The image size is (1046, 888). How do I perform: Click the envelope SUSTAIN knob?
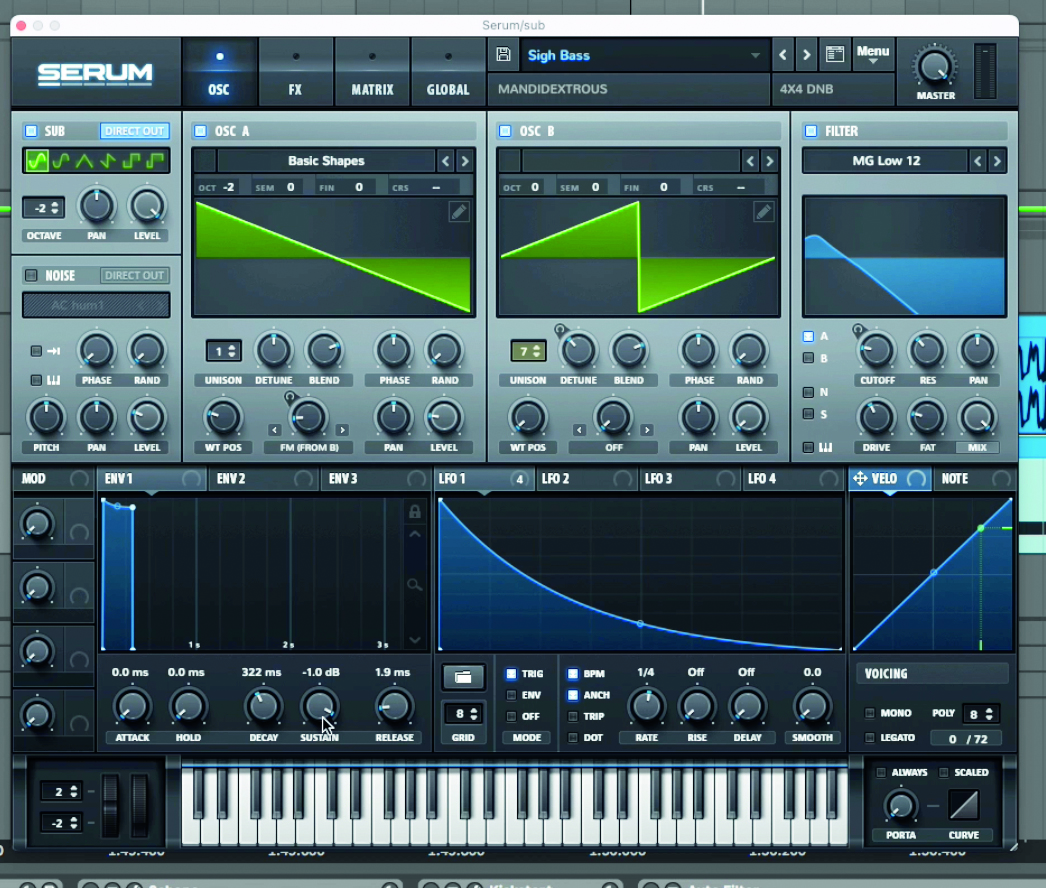click(x=320, y=707)
